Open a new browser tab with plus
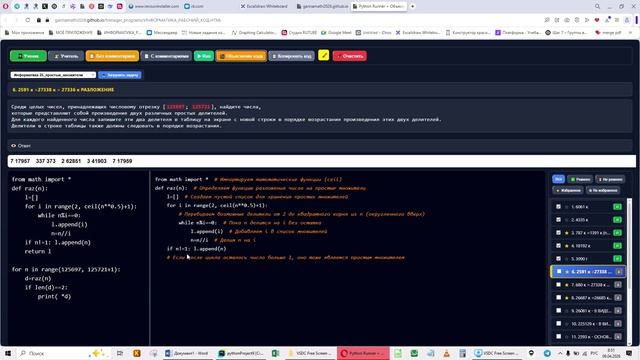This screenshot has height=360, width=640. tap(412, 7)
